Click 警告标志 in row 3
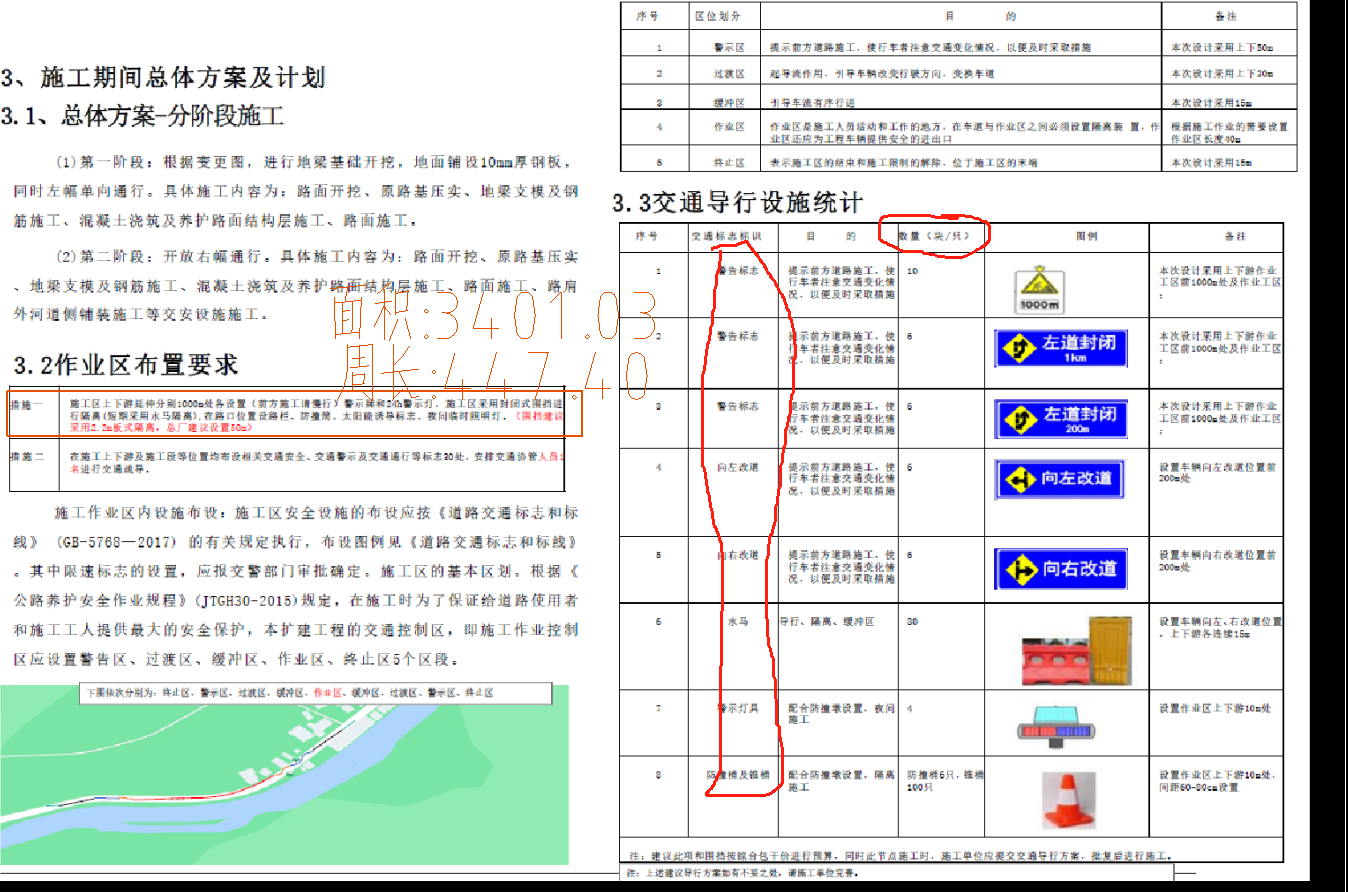Image resolution: width=1348 pixels, height=892 pixels. pyautogui.click(x=738, y=407)
